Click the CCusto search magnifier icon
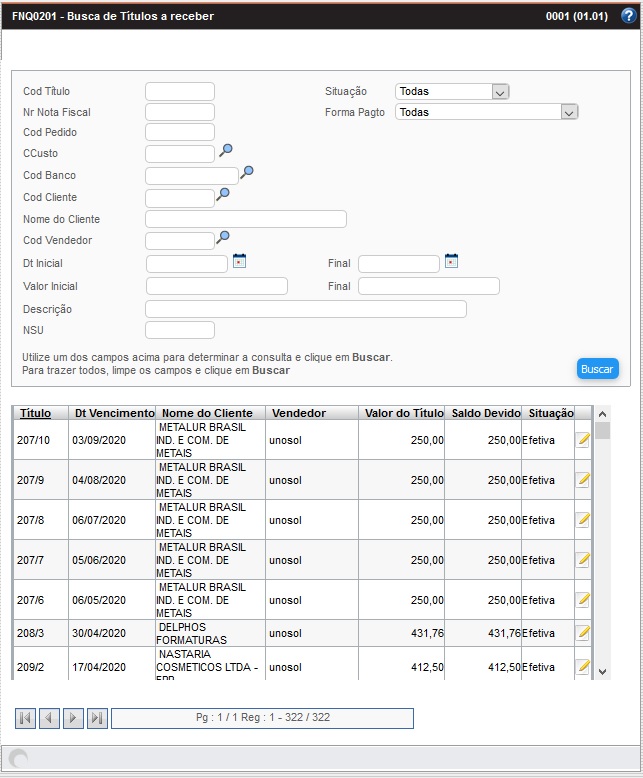Viewport: 643px width, 778px height. point(226,151)
